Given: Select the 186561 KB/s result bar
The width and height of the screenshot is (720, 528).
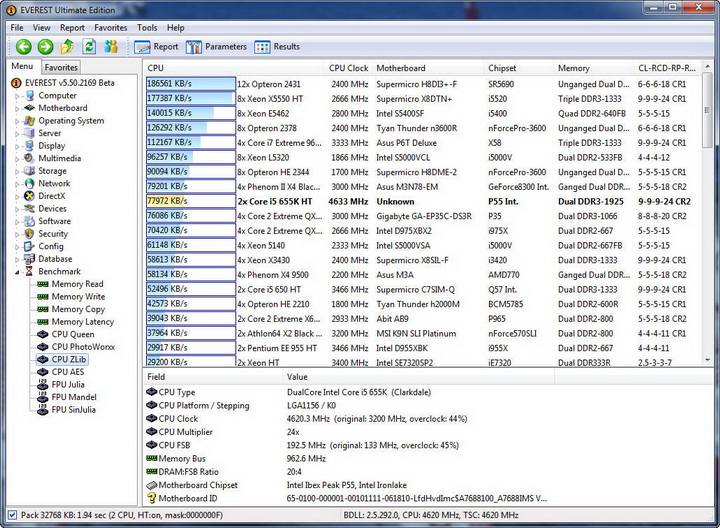Looking at the screenshot, I should point(191,84).
